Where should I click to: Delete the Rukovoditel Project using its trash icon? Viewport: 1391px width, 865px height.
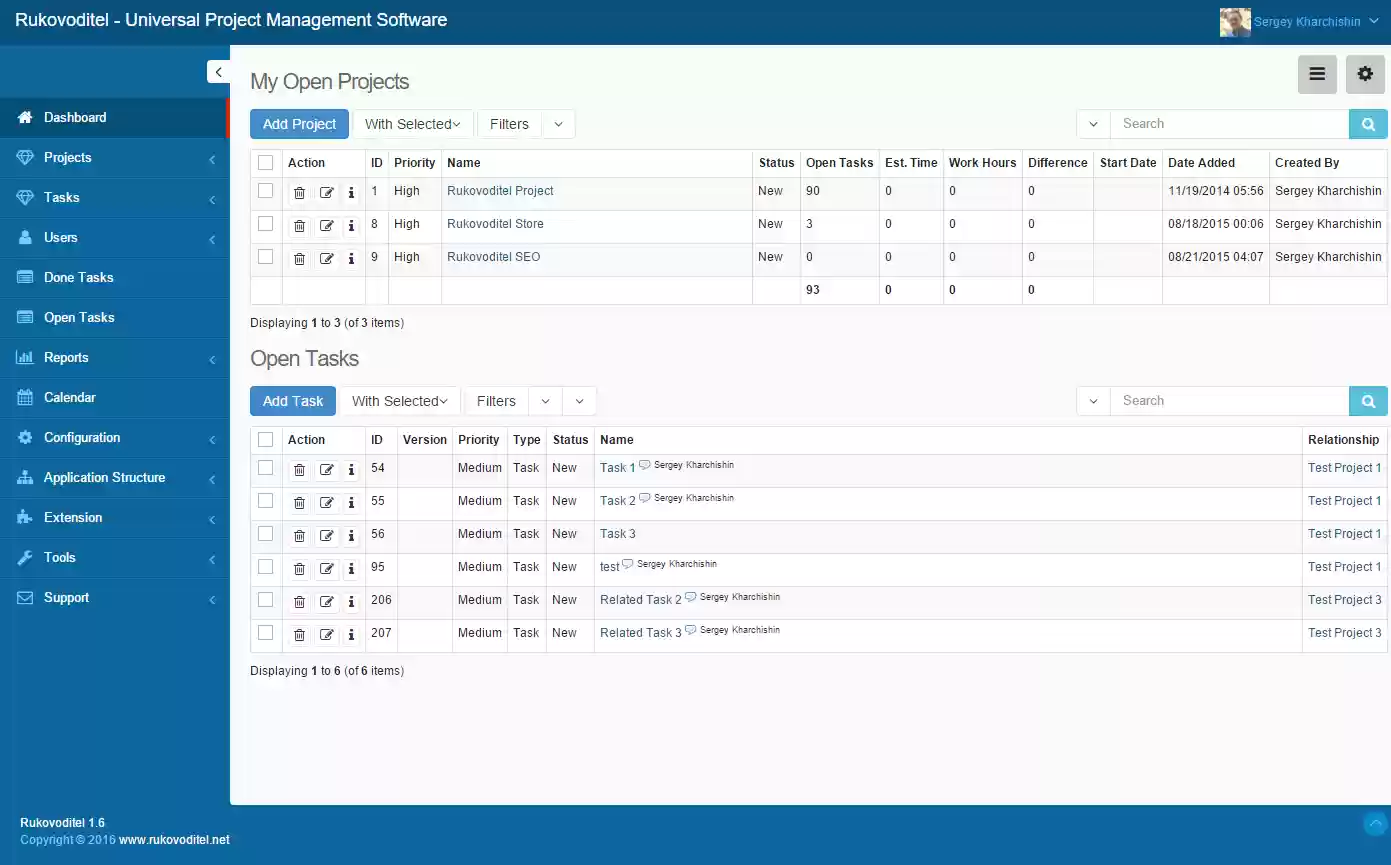299,192
